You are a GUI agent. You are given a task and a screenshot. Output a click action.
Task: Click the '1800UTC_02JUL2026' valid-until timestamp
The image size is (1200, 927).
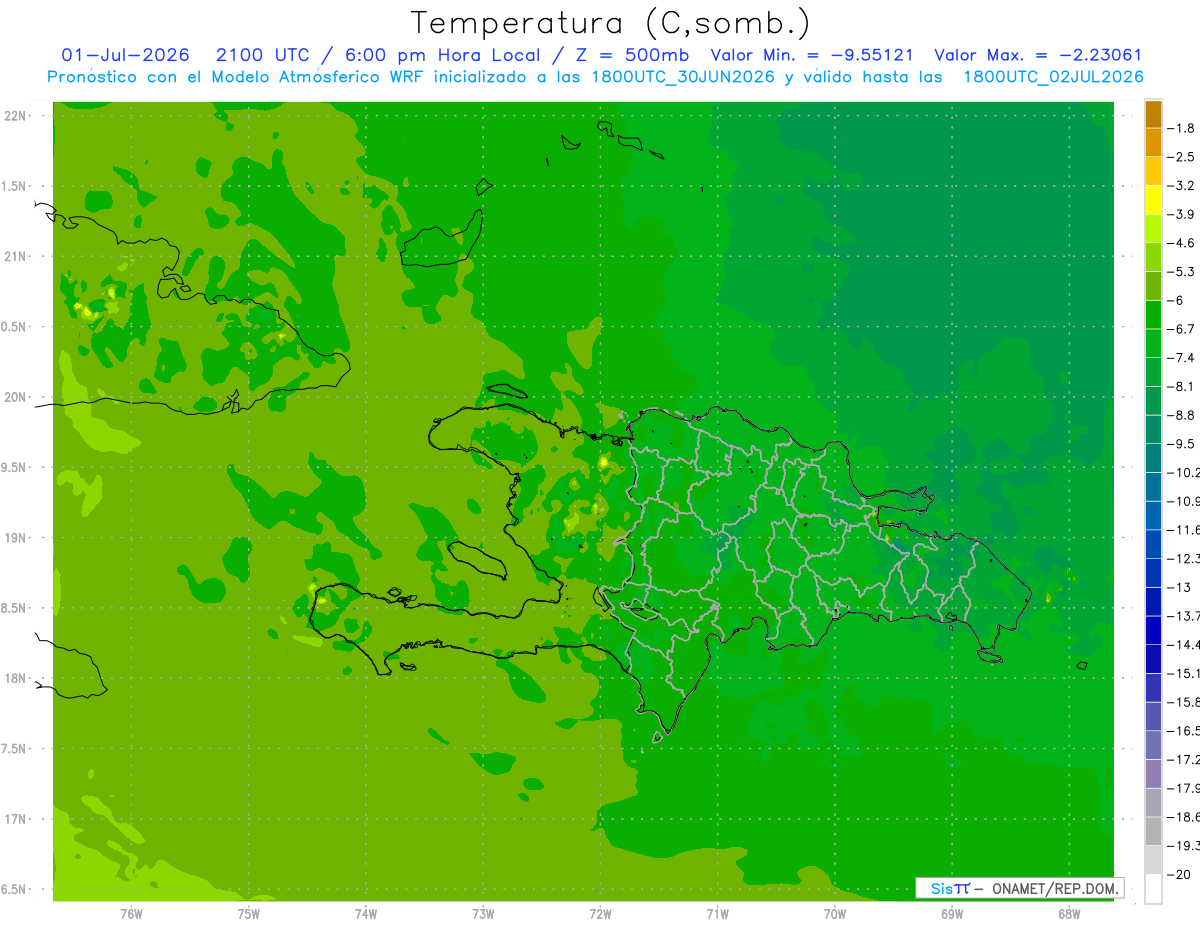click(1054, 76)
